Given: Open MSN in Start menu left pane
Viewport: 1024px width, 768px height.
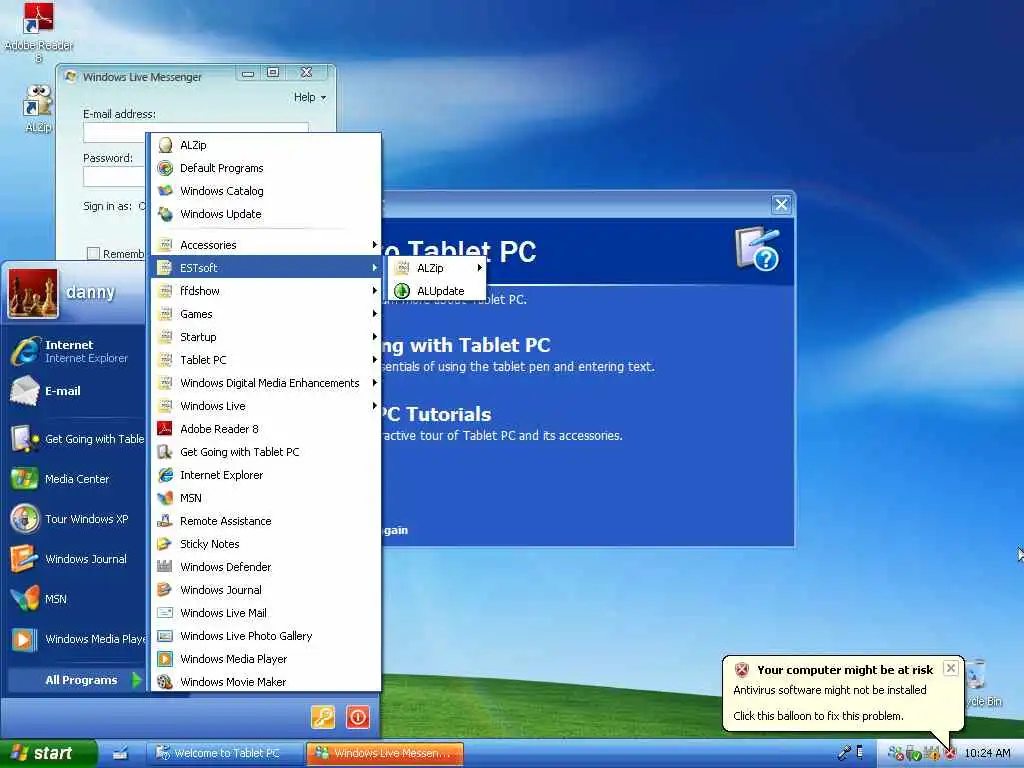Looking at the screenshot, I should (75, 599).
